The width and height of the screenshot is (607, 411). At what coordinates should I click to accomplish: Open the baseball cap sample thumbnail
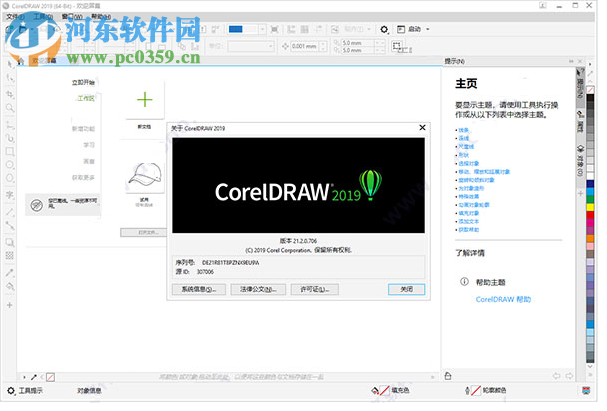pos(144,176)
